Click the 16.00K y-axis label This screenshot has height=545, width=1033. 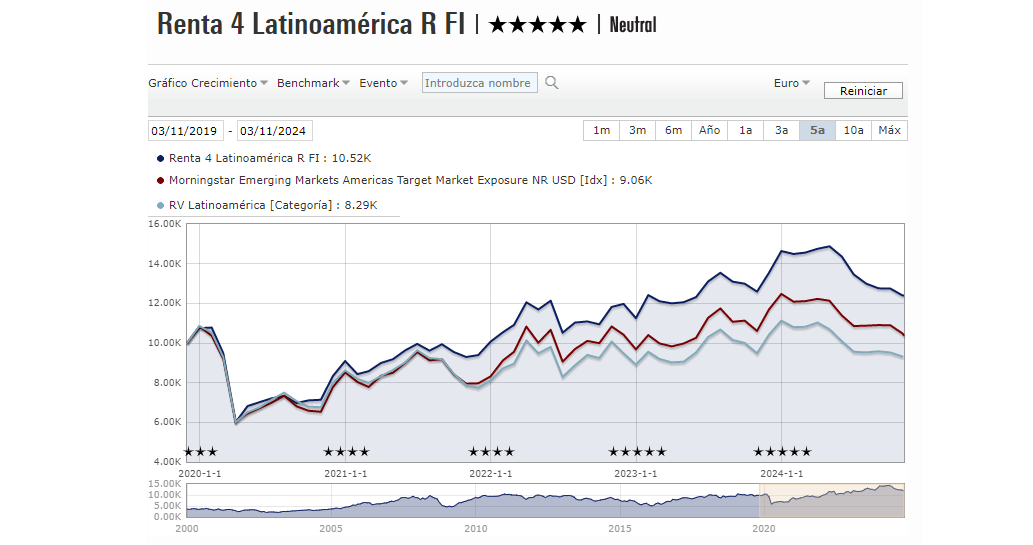click(165, 224)
